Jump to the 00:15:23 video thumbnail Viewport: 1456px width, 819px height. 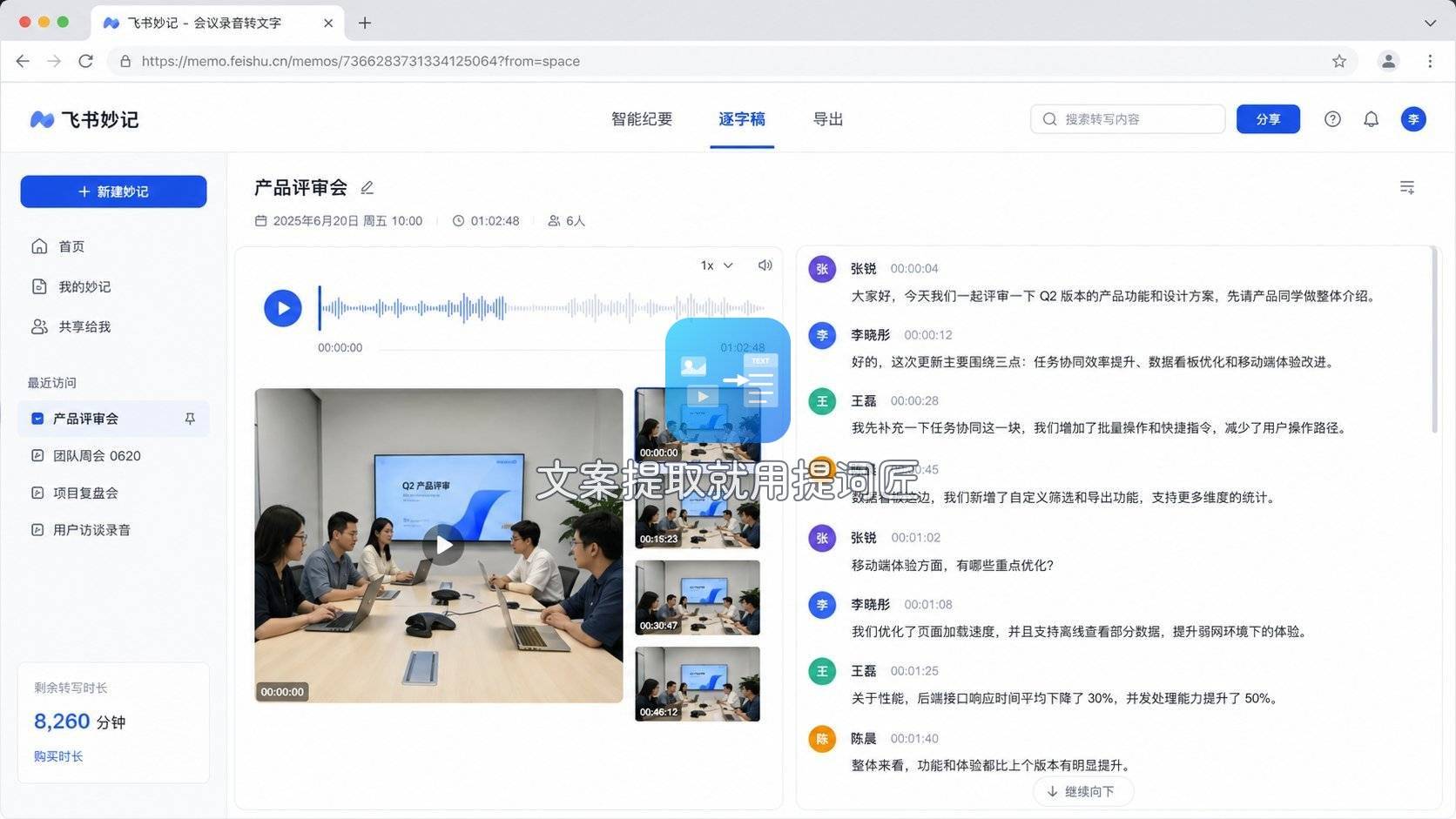[x=698, y=512]
